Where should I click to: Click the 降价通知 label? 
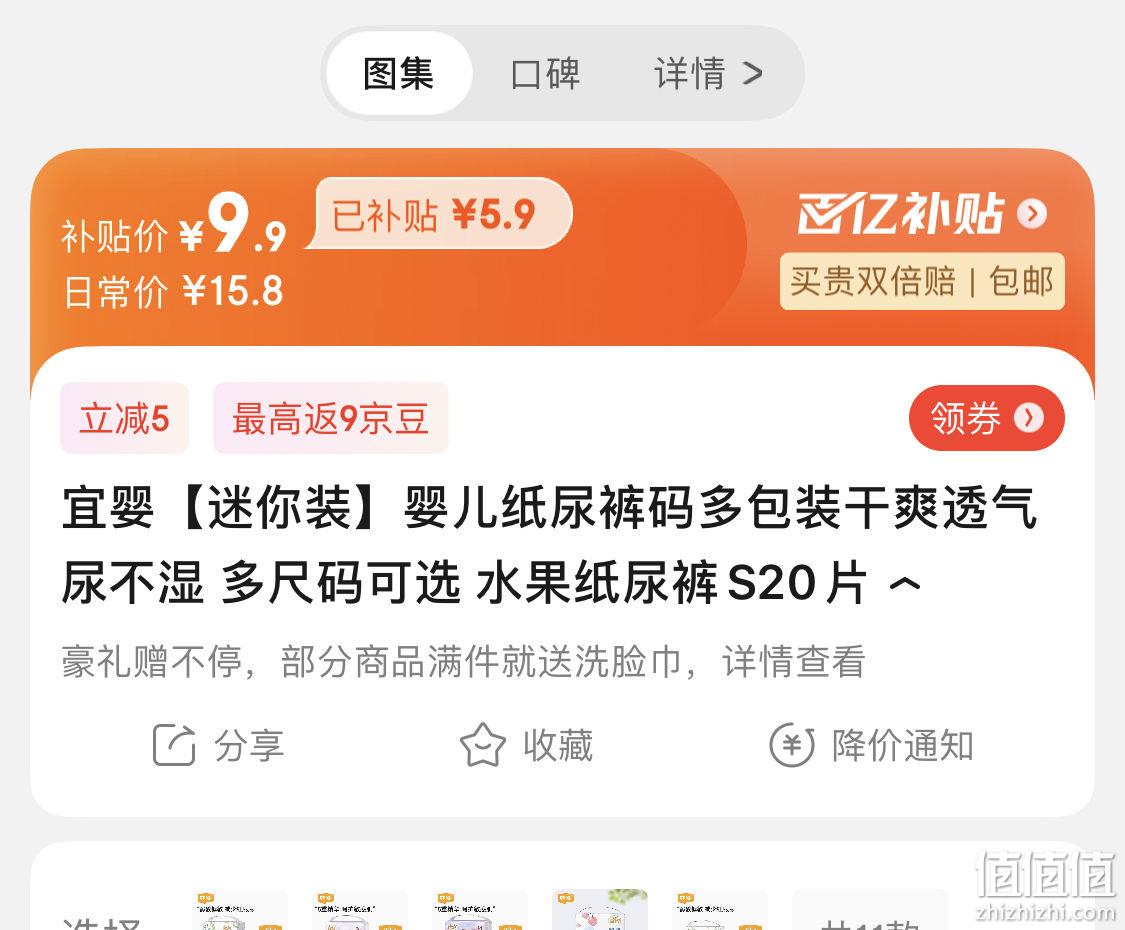(903, 745)
